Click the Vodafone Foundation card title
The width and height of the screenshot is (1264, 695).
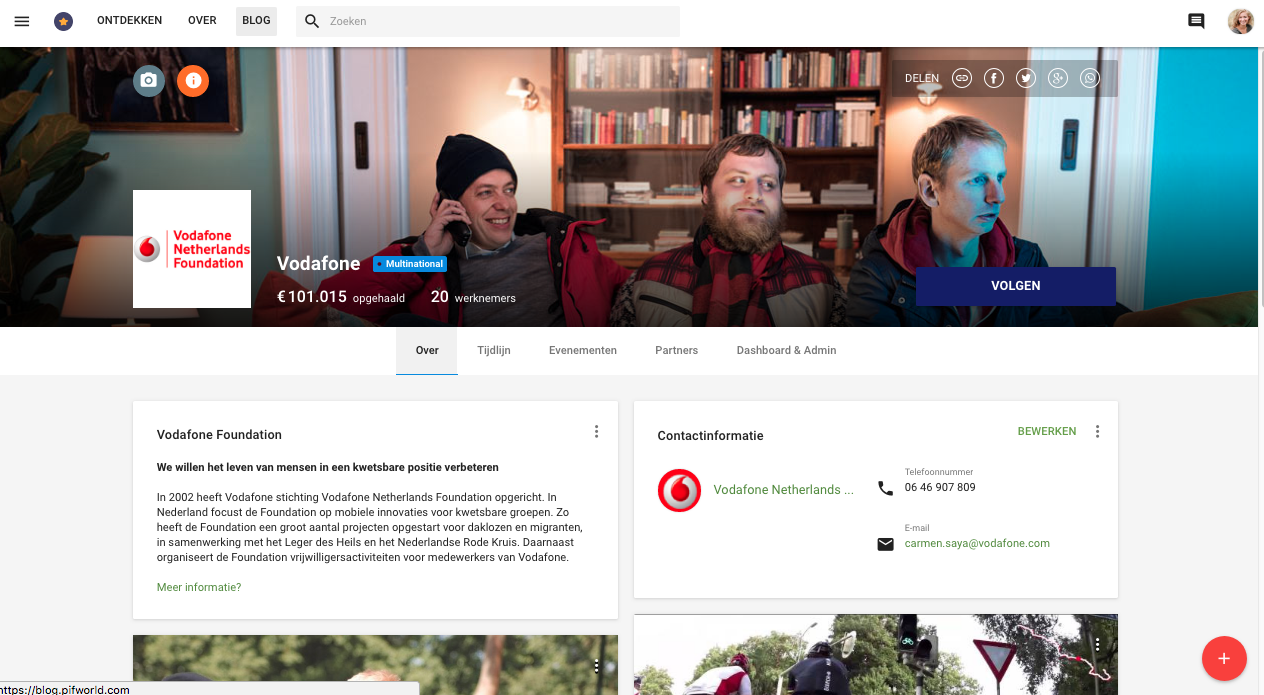219,435
